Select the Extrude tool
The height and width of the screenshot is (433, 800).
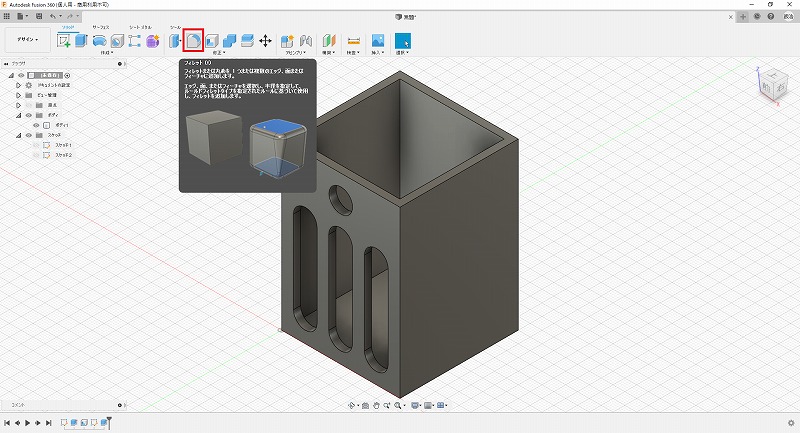[x=82, y=41]
